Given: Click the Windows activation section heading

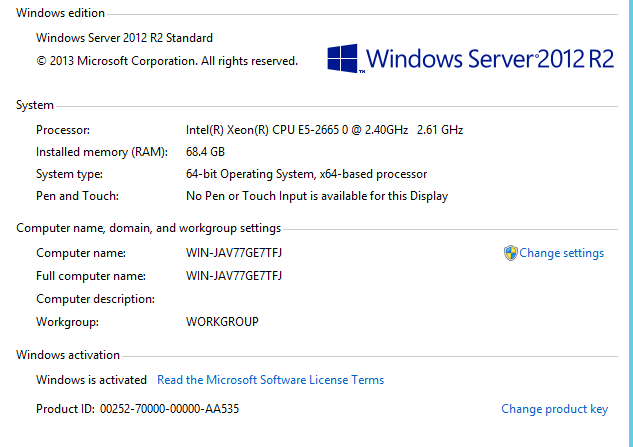Looking at the screenshot, I should (x=68, y=355).
